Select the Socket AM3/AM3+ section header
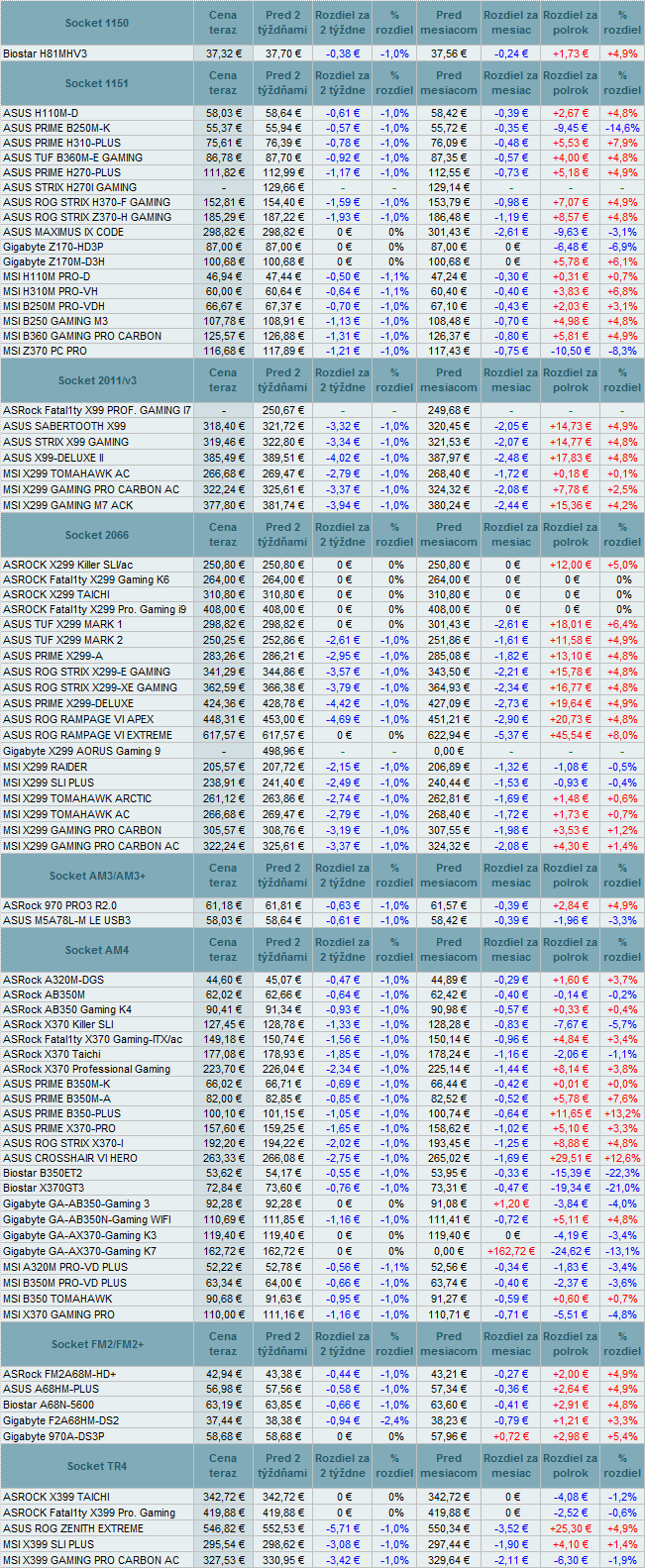Image resolution: width=645 pixels, height=1568 pixels. coord(97,876)
